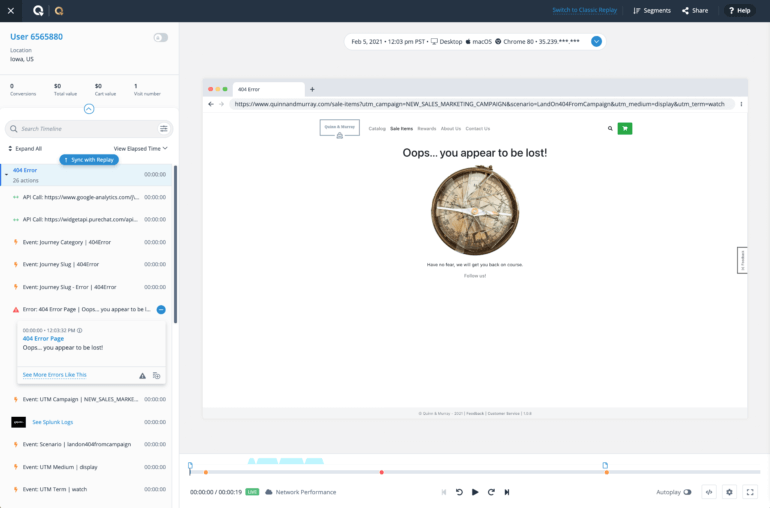Select the 404 Error browser tab
Screen dimensions: 770x508
268,89
